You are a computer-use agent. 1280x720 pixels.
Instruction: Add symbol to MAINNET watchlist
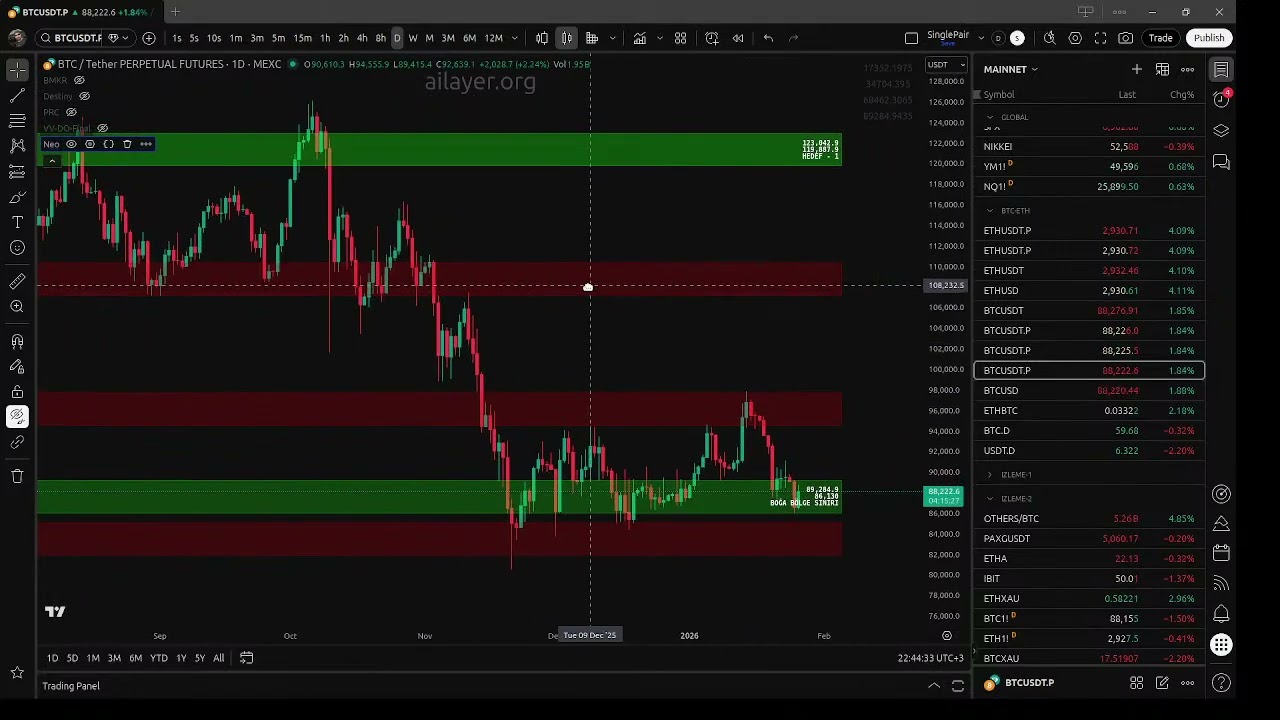coord(1137,69)
